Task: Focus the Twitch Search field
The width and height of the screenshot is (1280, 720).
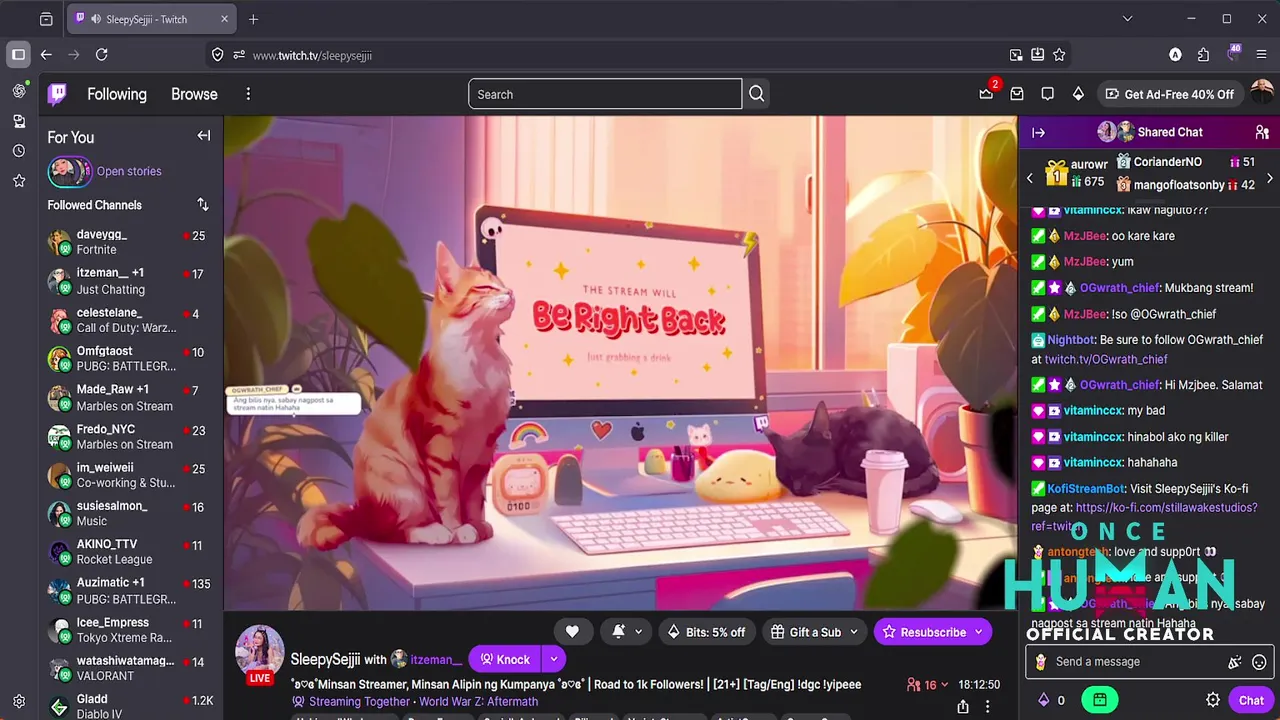Action: [x=605, y=94]
